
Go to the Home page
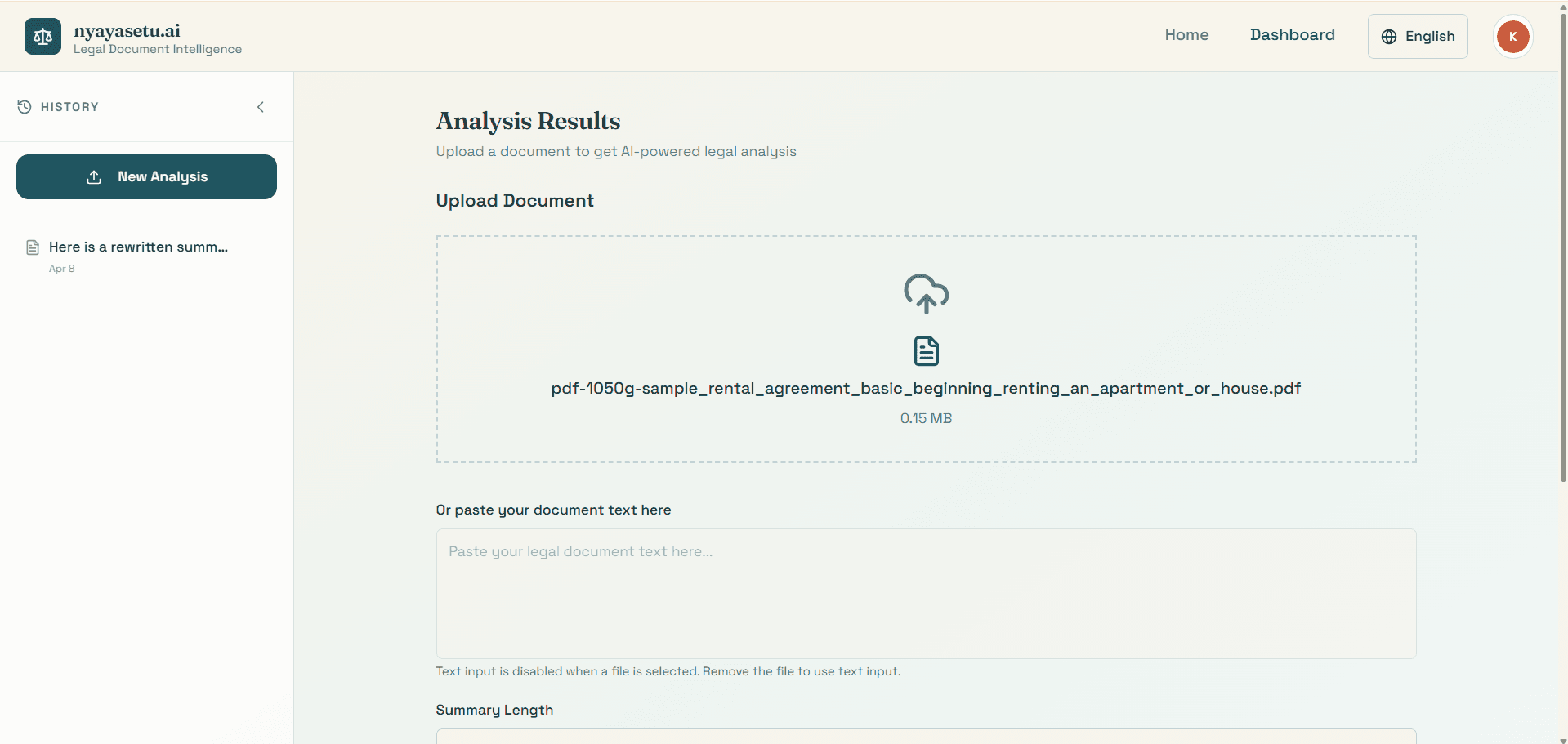tap(1186, 35)
